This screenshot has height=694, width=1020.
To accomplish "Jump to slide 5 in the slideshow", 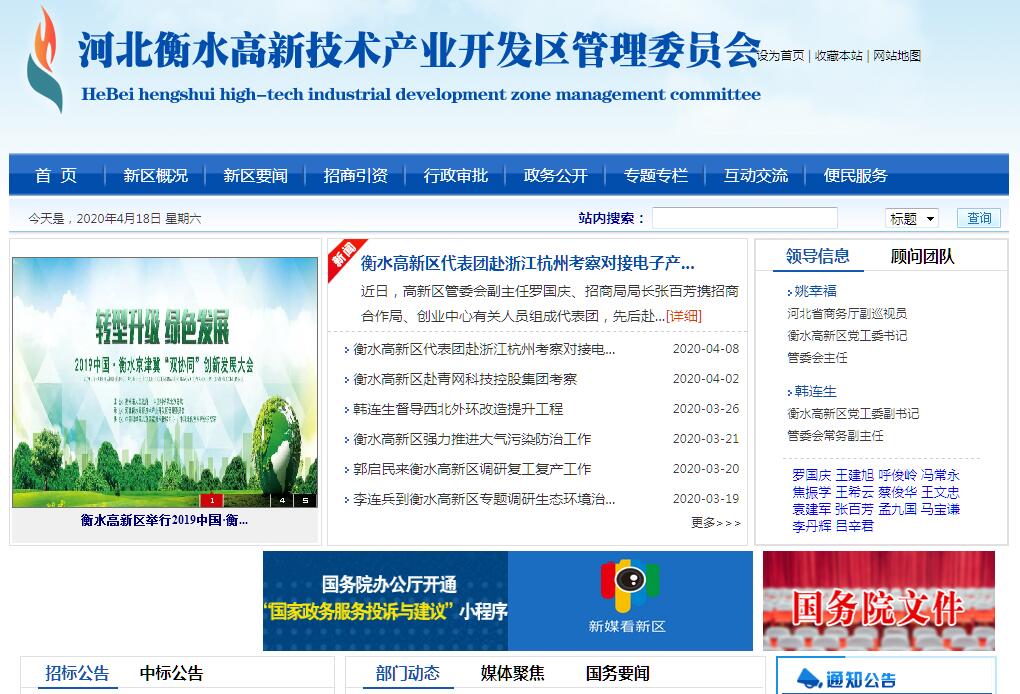I will tap(304, 500).
